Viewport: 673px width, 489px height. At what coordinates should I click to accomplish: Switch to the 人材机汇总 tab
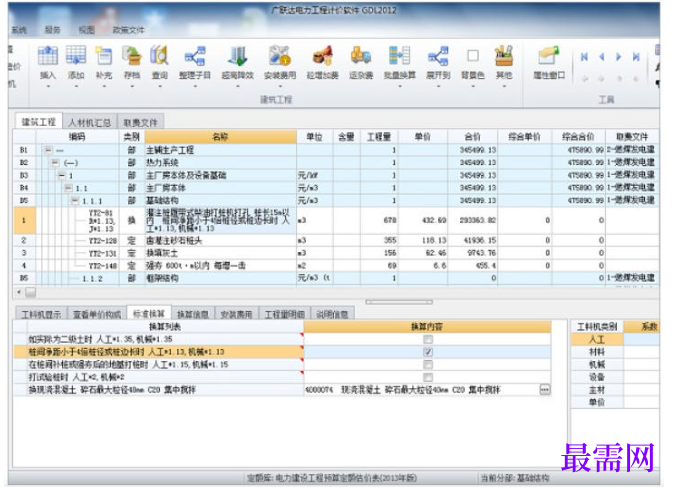coord(90,122)
